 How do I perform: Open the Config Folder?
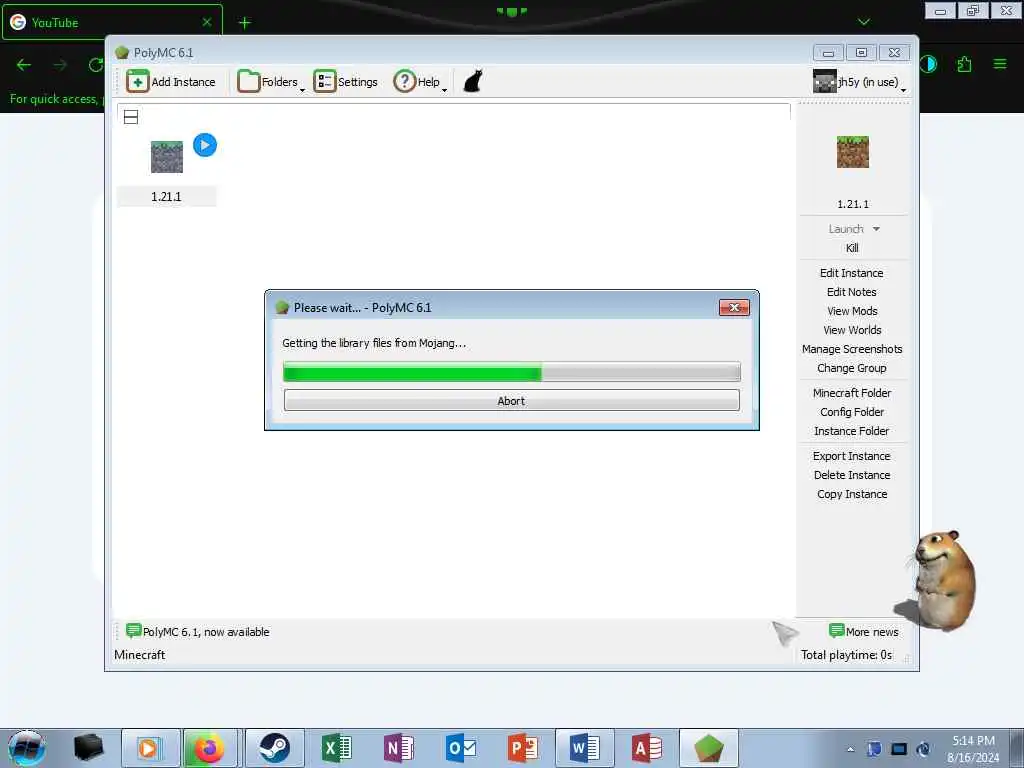[x=852, y=411]
